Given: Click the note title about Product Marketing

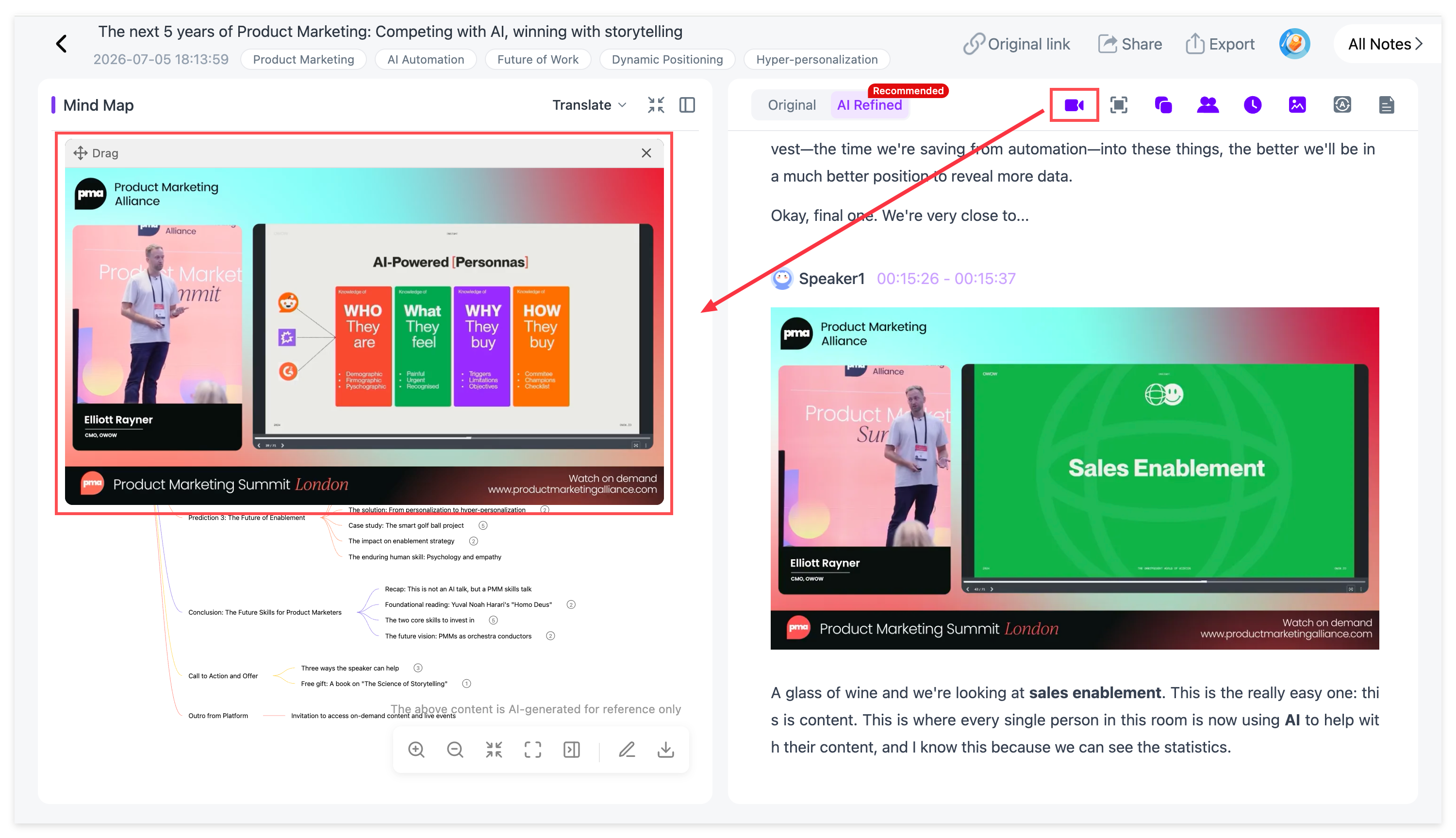Looking at the screenshot, I should 390,32.
